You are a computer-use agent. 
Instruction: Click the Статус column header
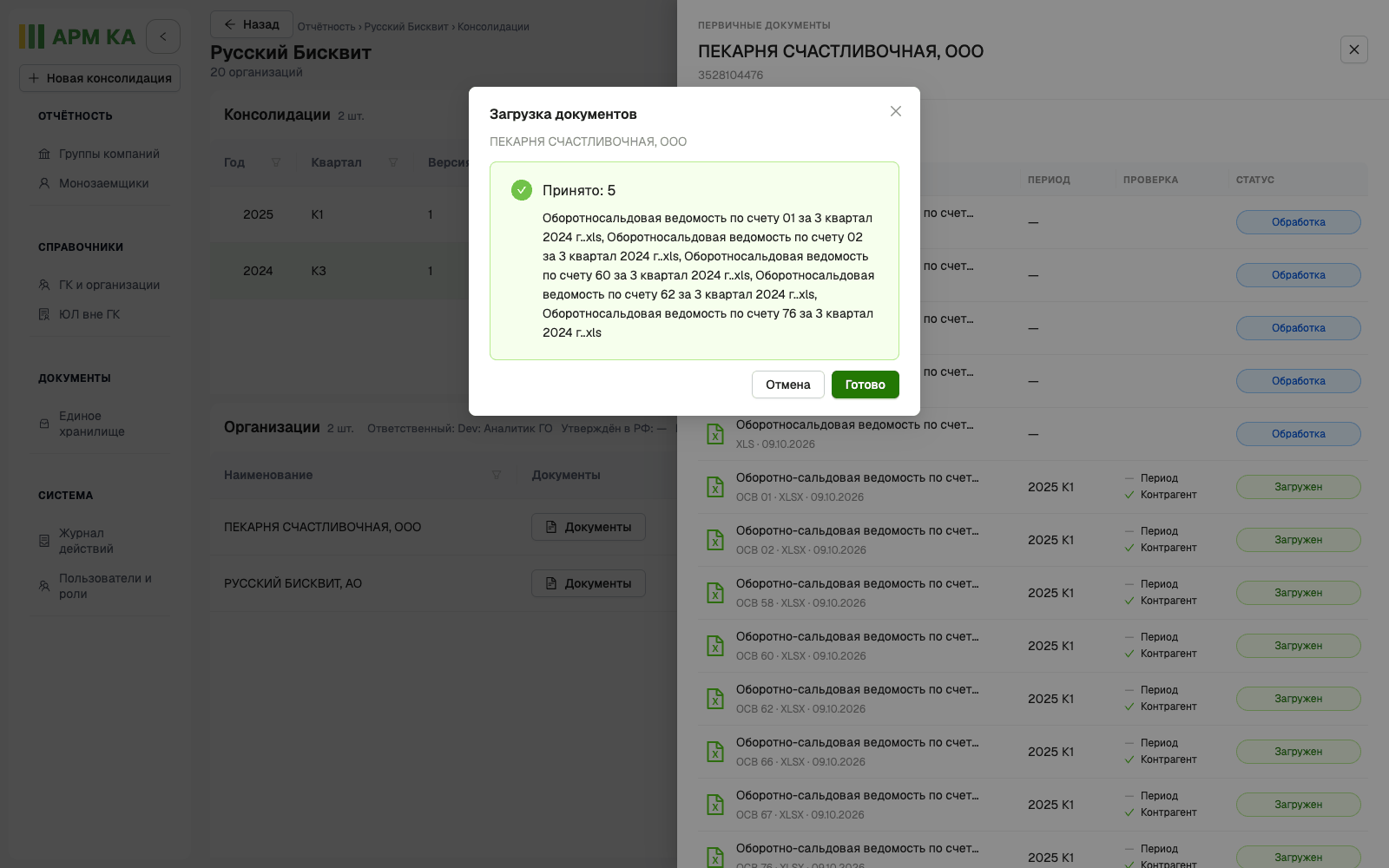(x=1255, y=180)
